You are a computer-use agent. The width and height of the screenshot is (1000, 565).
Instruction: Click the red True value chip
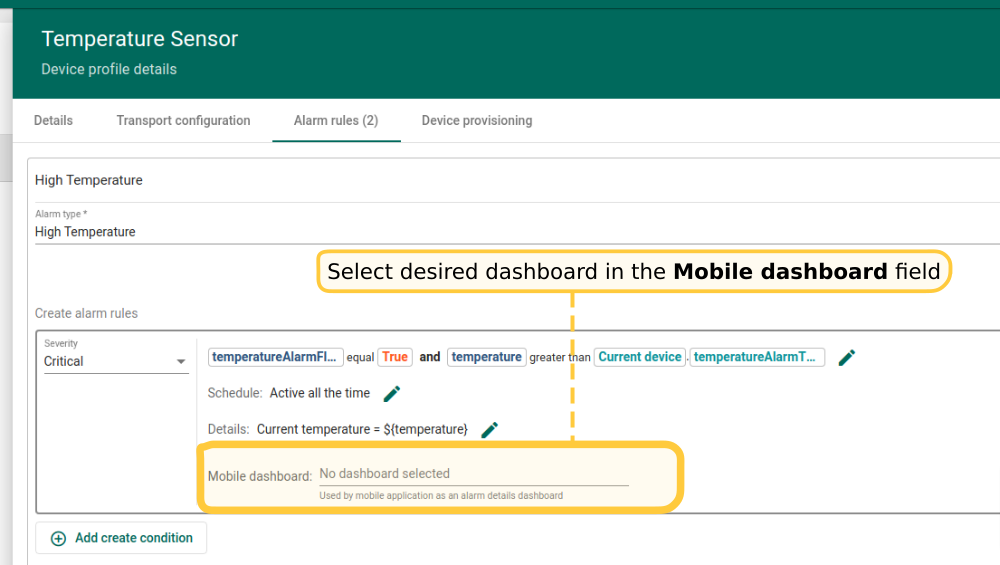[x=395, y=357]
